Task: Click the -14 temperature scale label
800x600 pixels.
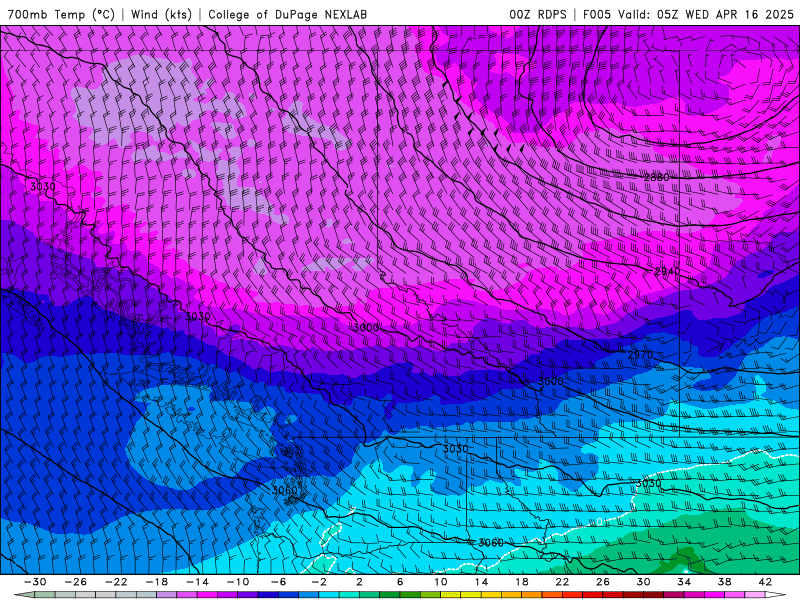Action: coord(197,582)
